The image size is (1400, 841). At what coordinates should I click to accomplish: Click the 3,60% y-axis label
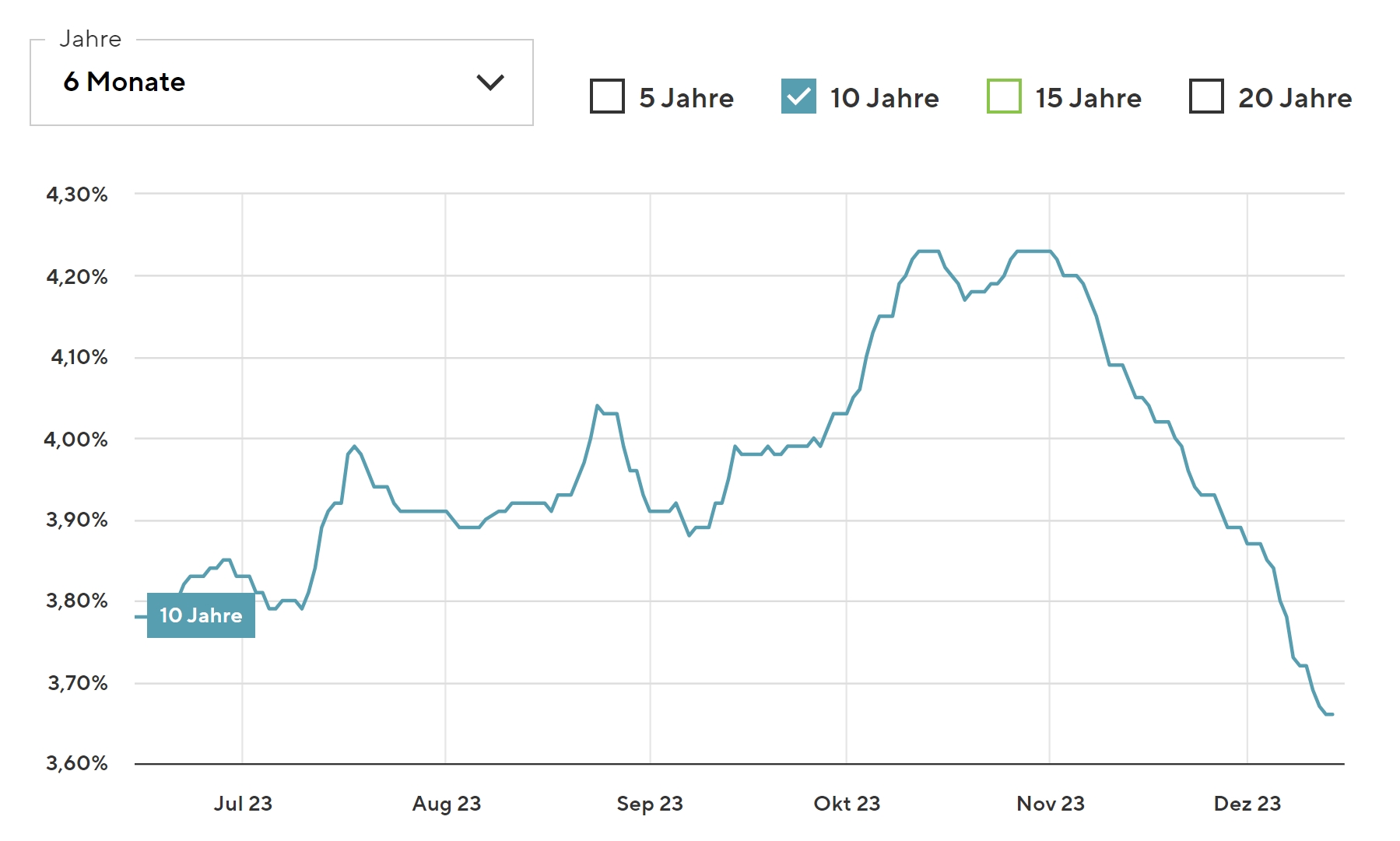77,763
